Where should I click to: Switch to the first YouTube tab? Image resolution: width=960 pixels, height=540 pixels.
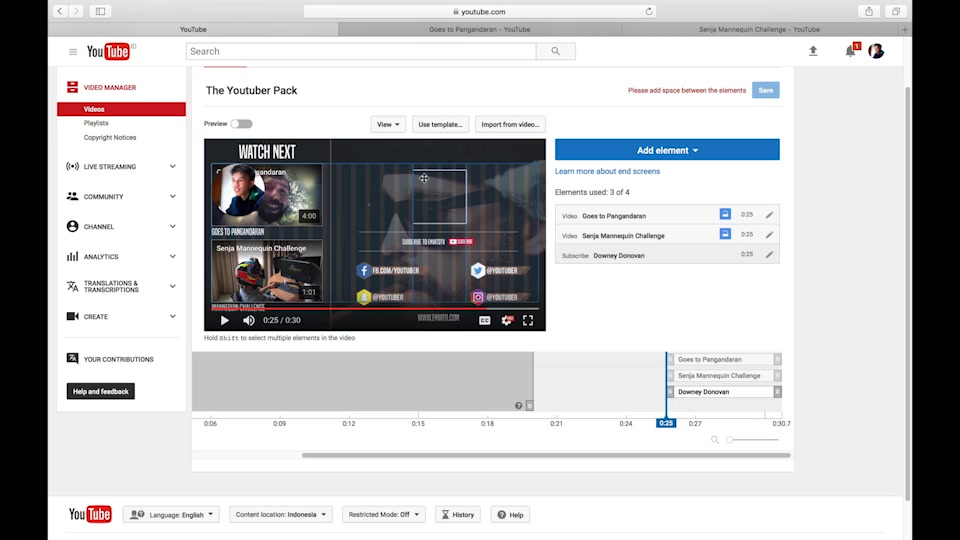coord(193,29)
